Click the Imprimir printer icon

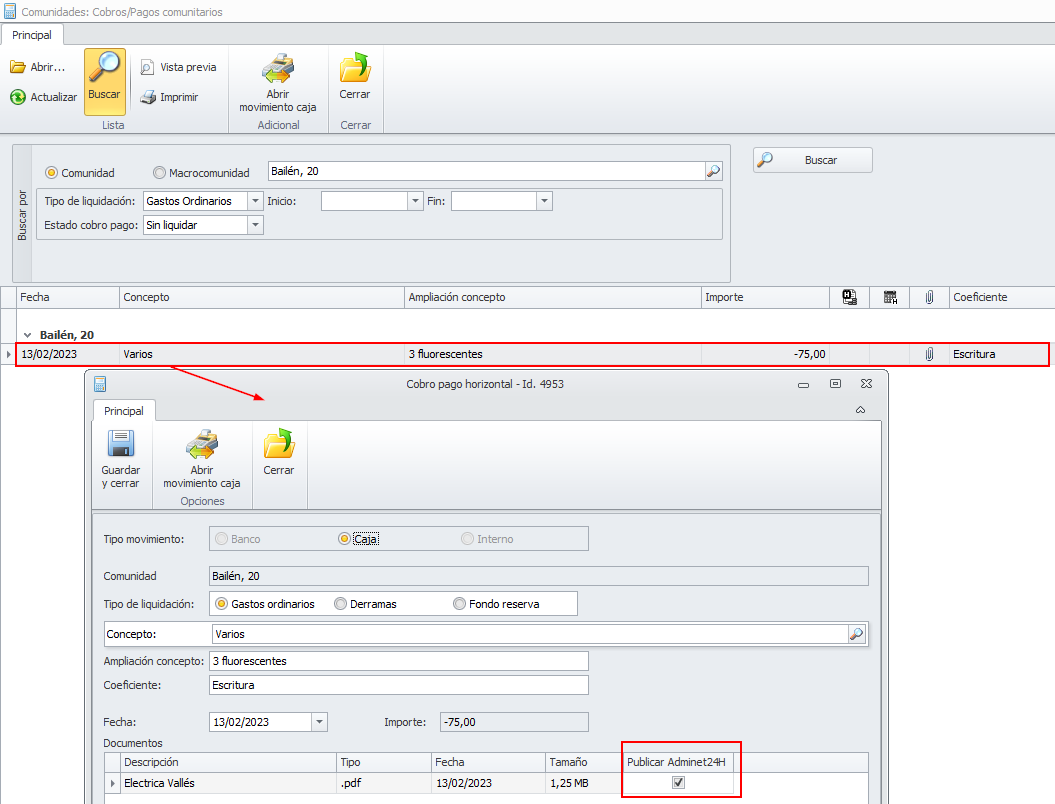click(x=147, y=97)
